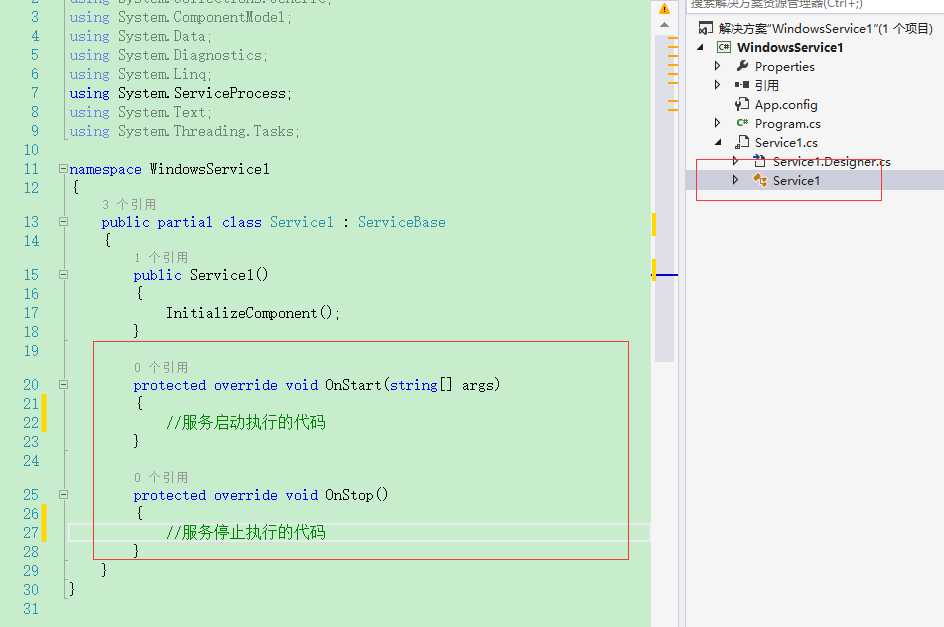Click 'OnStop' method name
Screen dimensions: 944x627
pyautogui.click(x=349, y=494)
